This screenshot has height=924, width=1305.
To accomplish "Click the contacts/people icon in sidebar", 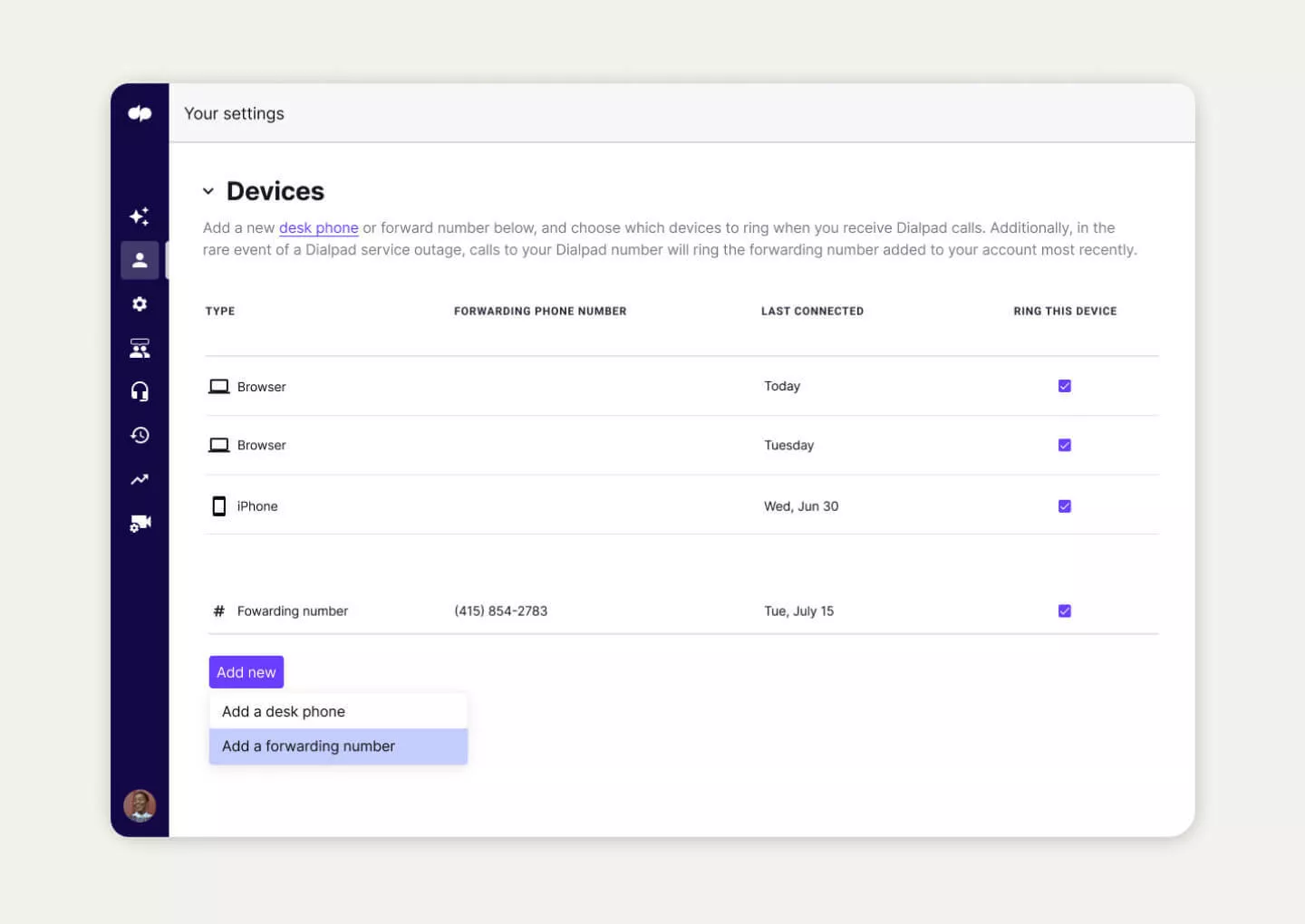I will click(140, 347).
